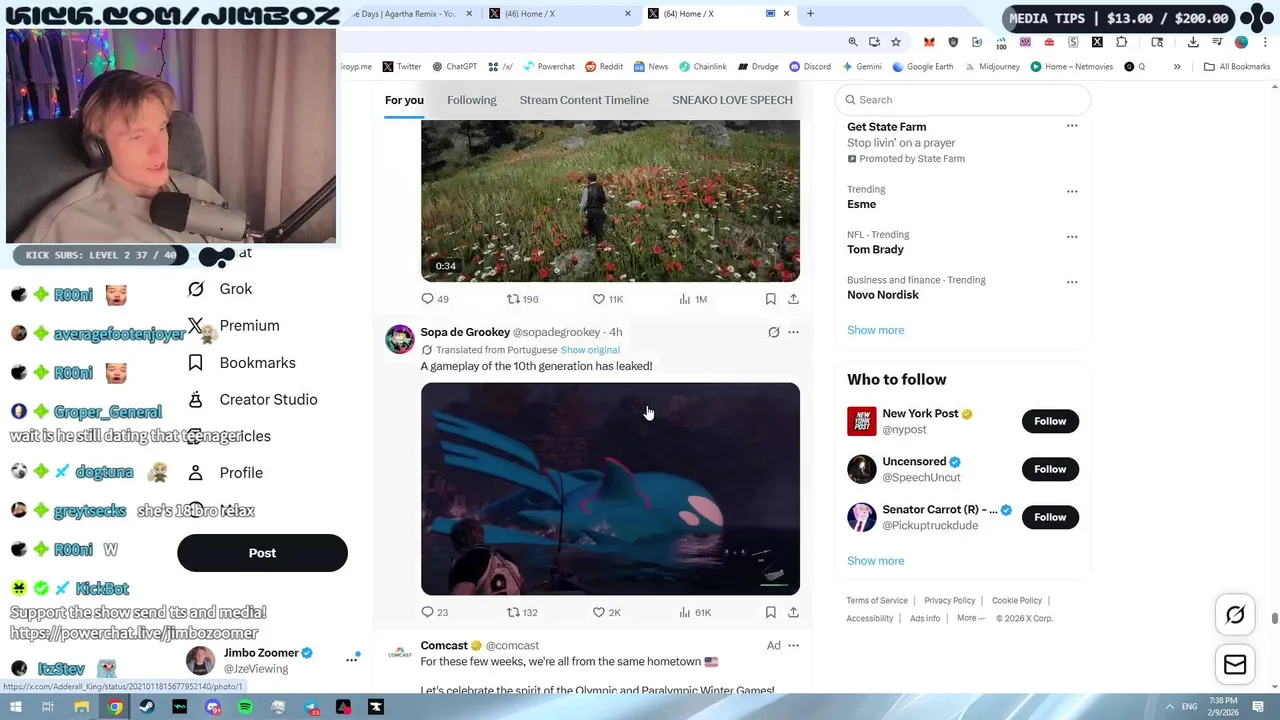Expand the footer More menu

point(970,618)
